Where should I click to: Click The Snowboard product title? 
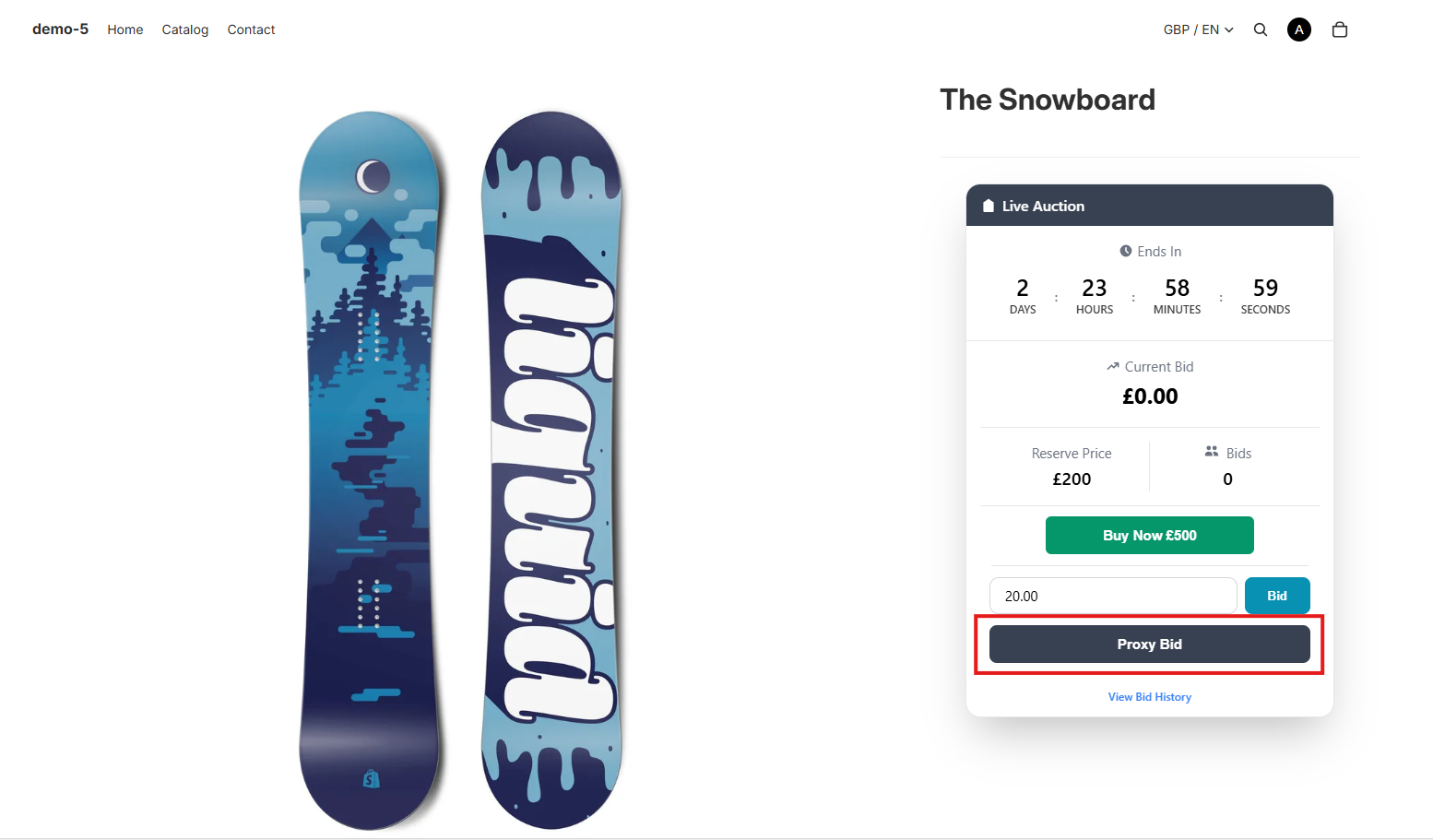[1047, 100]
